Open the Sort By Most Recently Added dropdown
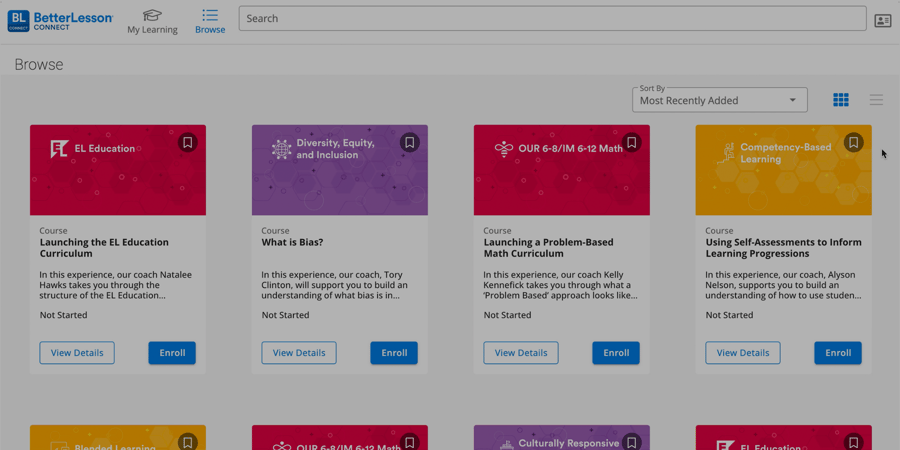Image resolution: width=900 pixels, height=450 pixels. [720, 100]
